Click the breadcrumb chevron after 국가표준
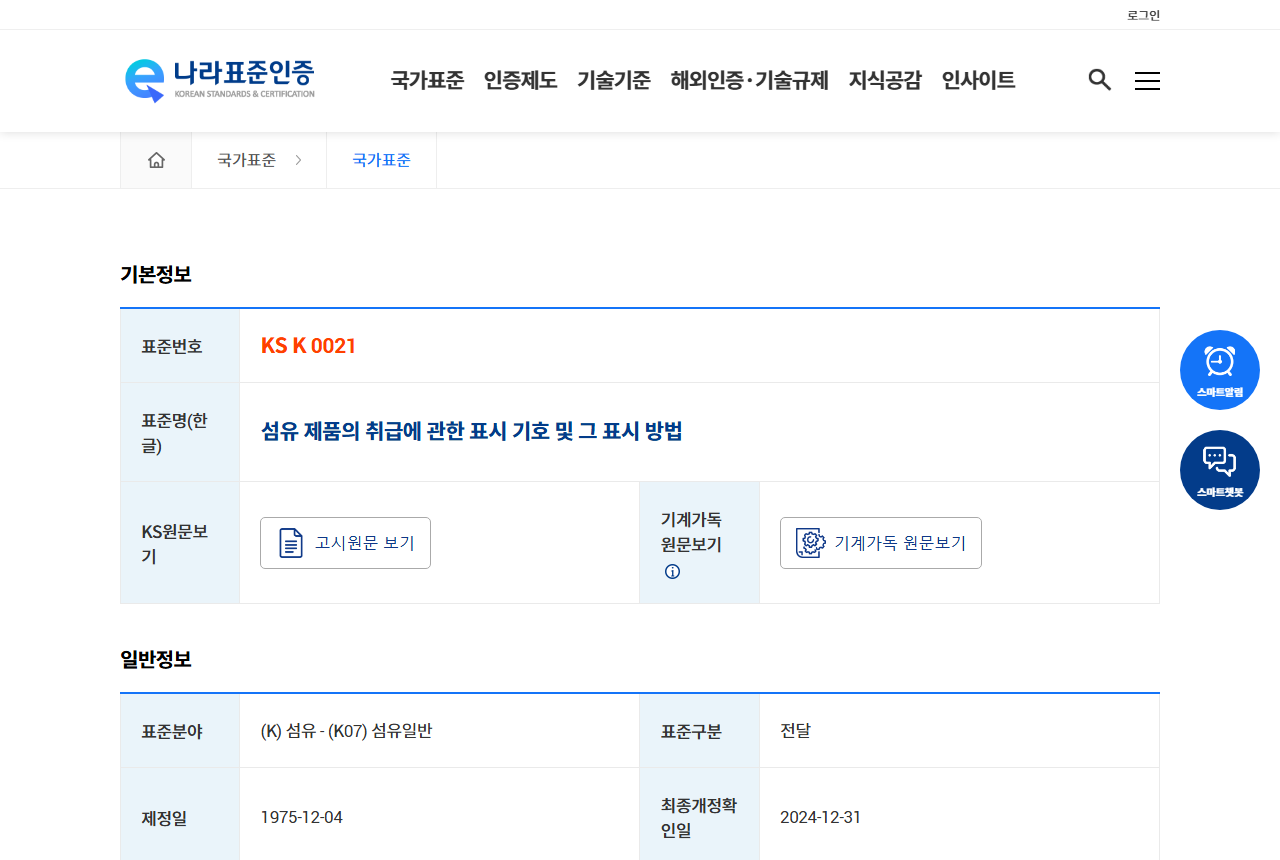Viewport: 1280px width, 860px height. click(x=298, y=160)
